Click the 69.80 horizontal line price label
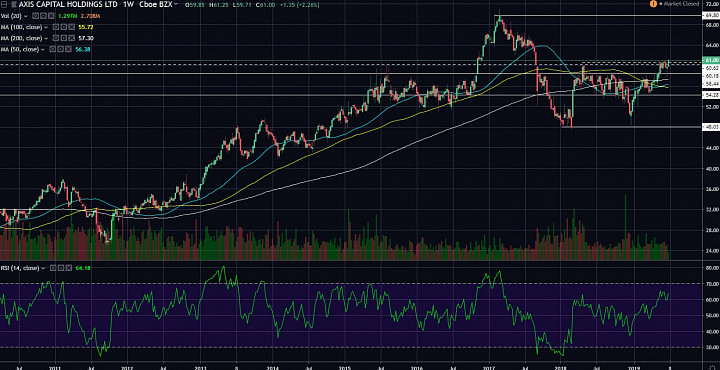 (711, 15)
